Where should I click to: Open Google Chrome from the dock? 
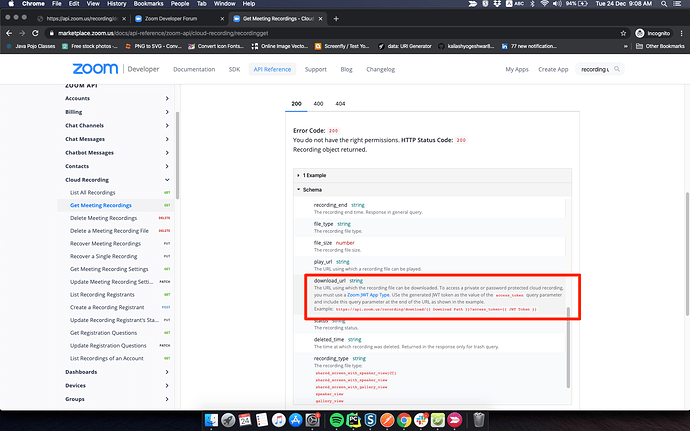tap(404, 420)
